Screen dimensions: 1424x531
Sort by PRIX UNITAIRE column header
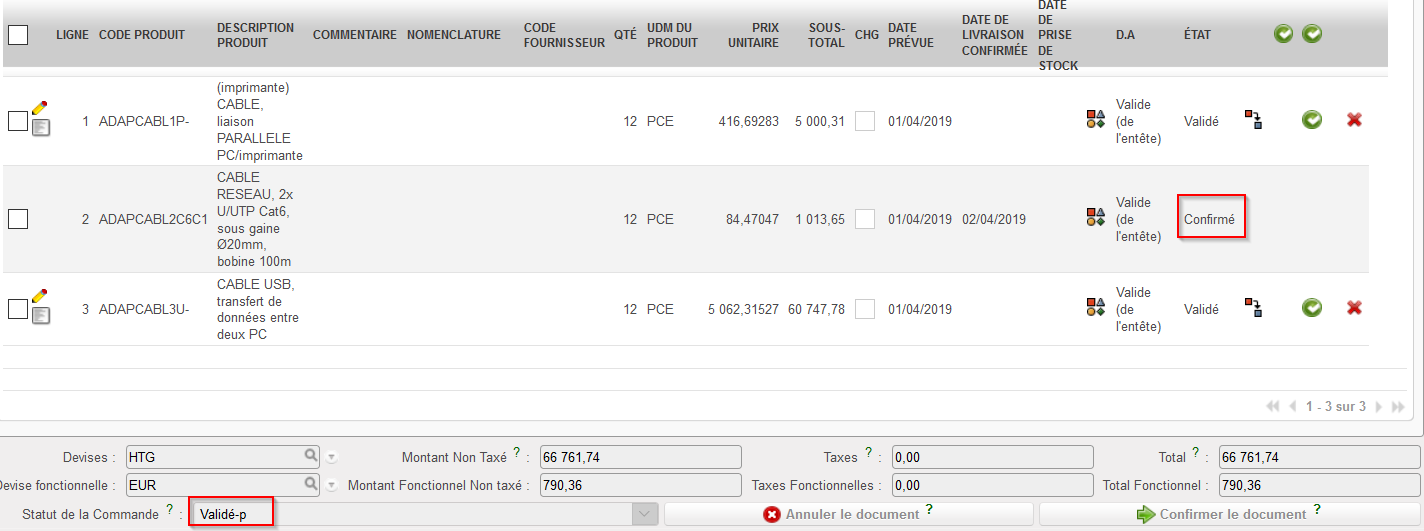pyautogui.click(x=753, y=35)
